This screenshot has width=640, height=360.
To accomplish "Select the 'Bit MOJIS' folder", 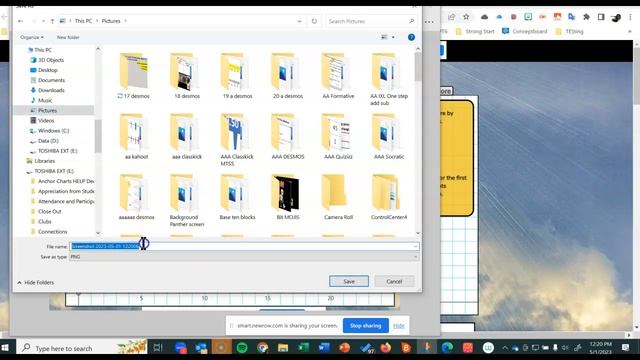I will (x=288, y=198).
